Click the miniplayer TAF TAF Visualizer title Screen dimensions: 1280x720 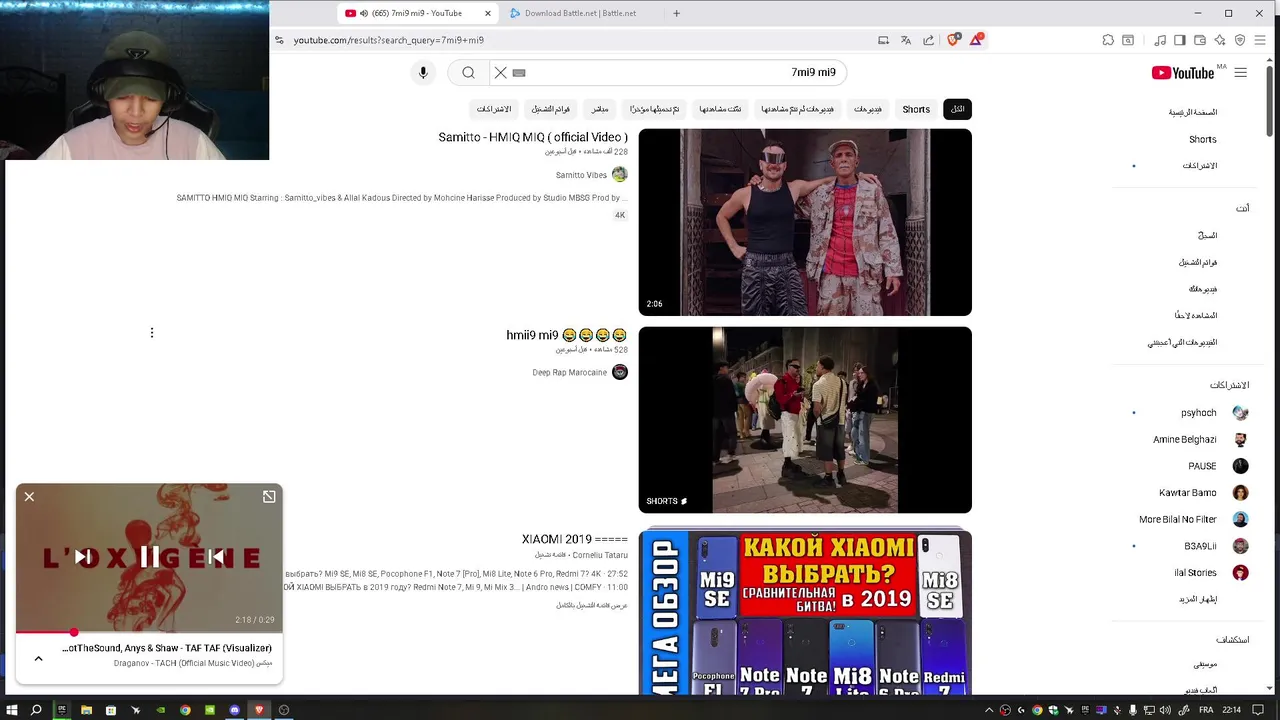click(167, 648)
